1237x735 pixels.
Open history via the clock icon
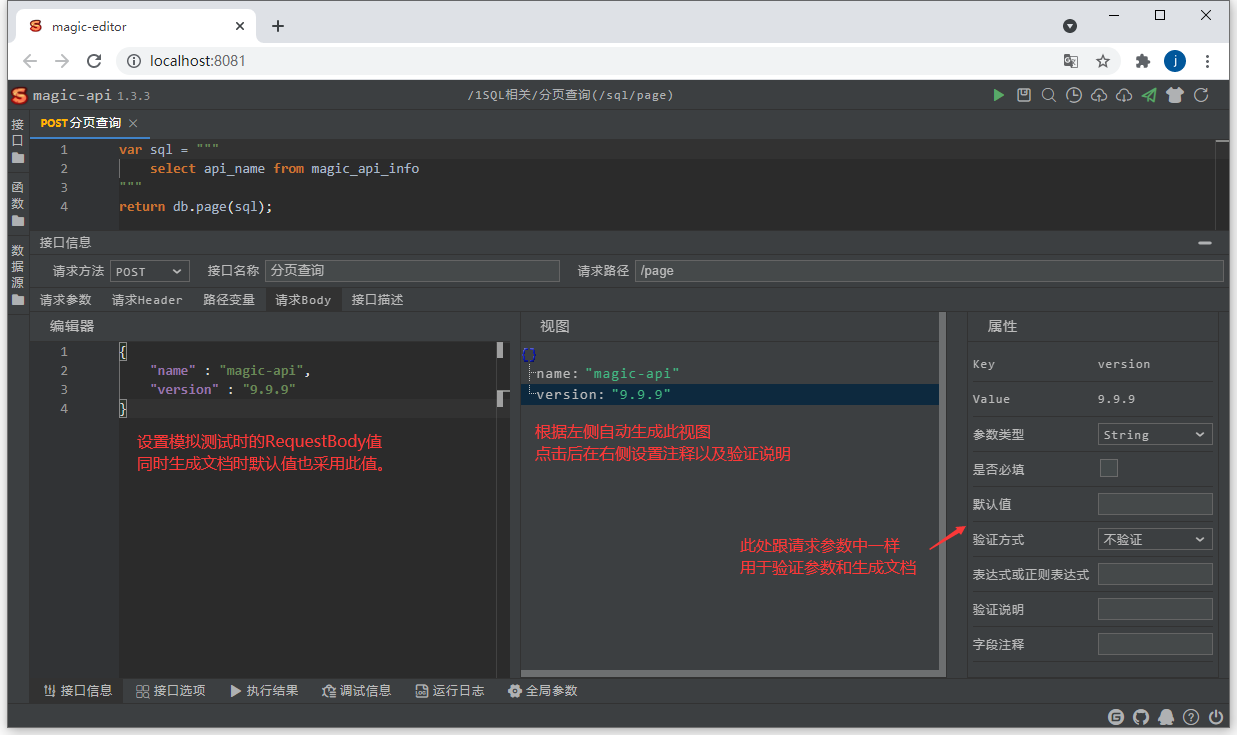[x=1074, y=95]
